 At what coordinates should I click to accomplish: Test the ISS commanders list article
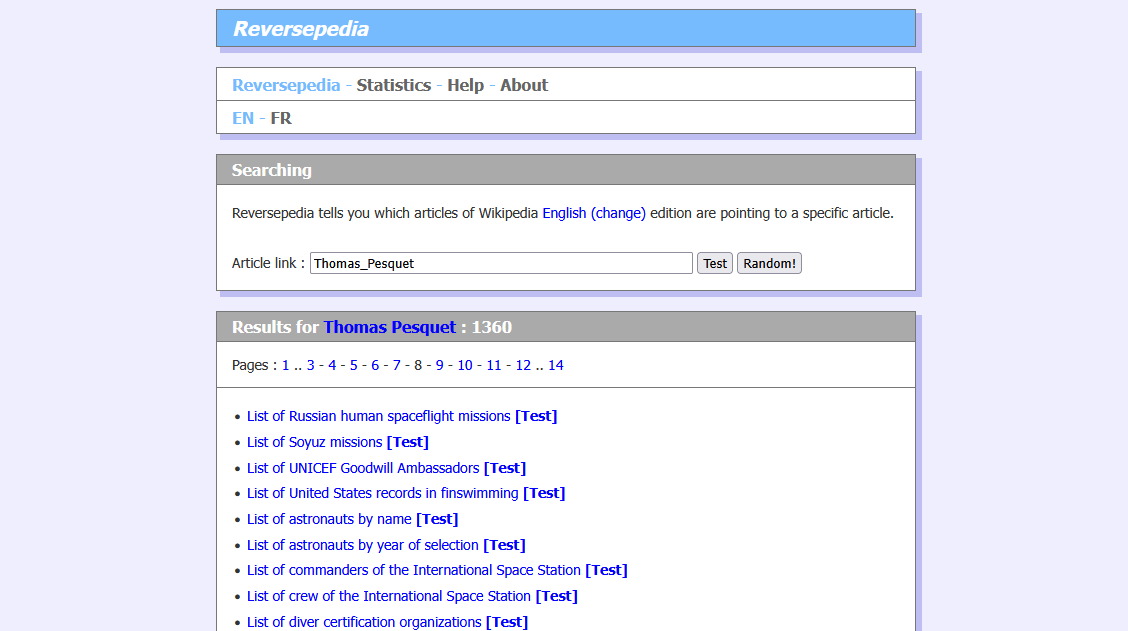pos(606,570)
